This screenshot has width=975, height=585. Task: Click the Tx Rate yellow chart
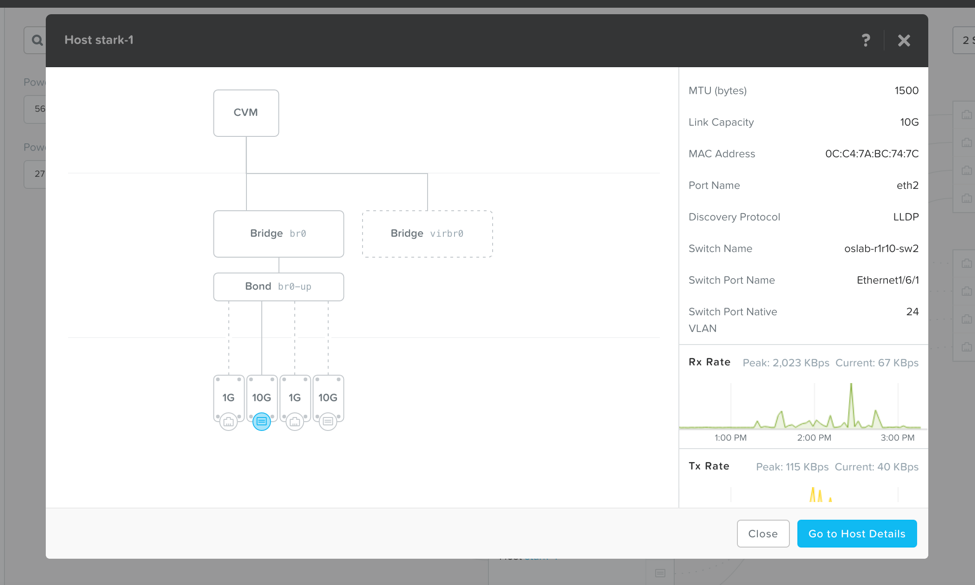pyautogui.click(x=820, y=495)
